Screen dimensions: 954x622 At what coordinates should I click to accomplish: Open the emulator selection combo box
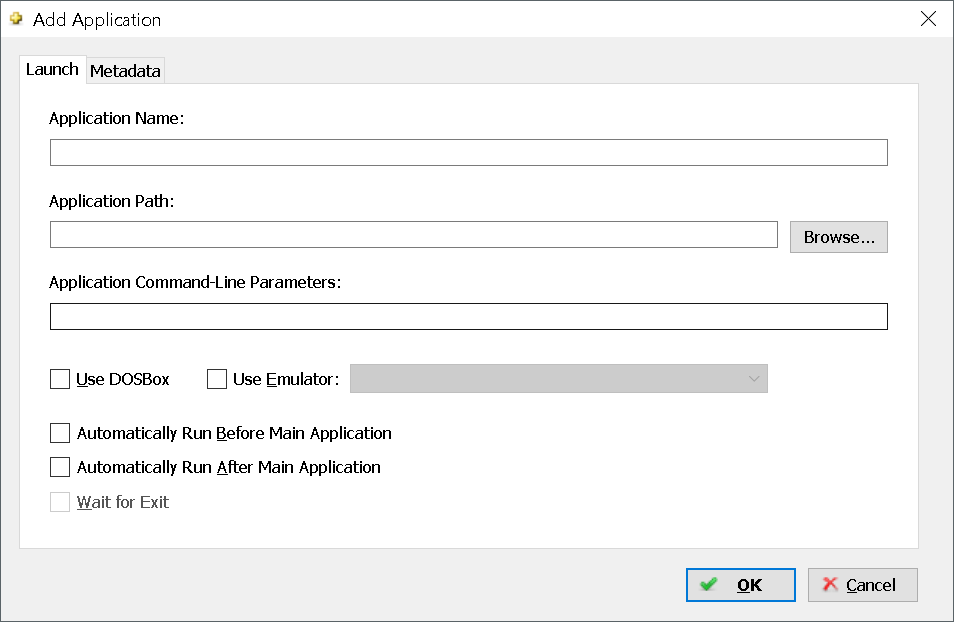pyautogui.click(x=559, y=379)
